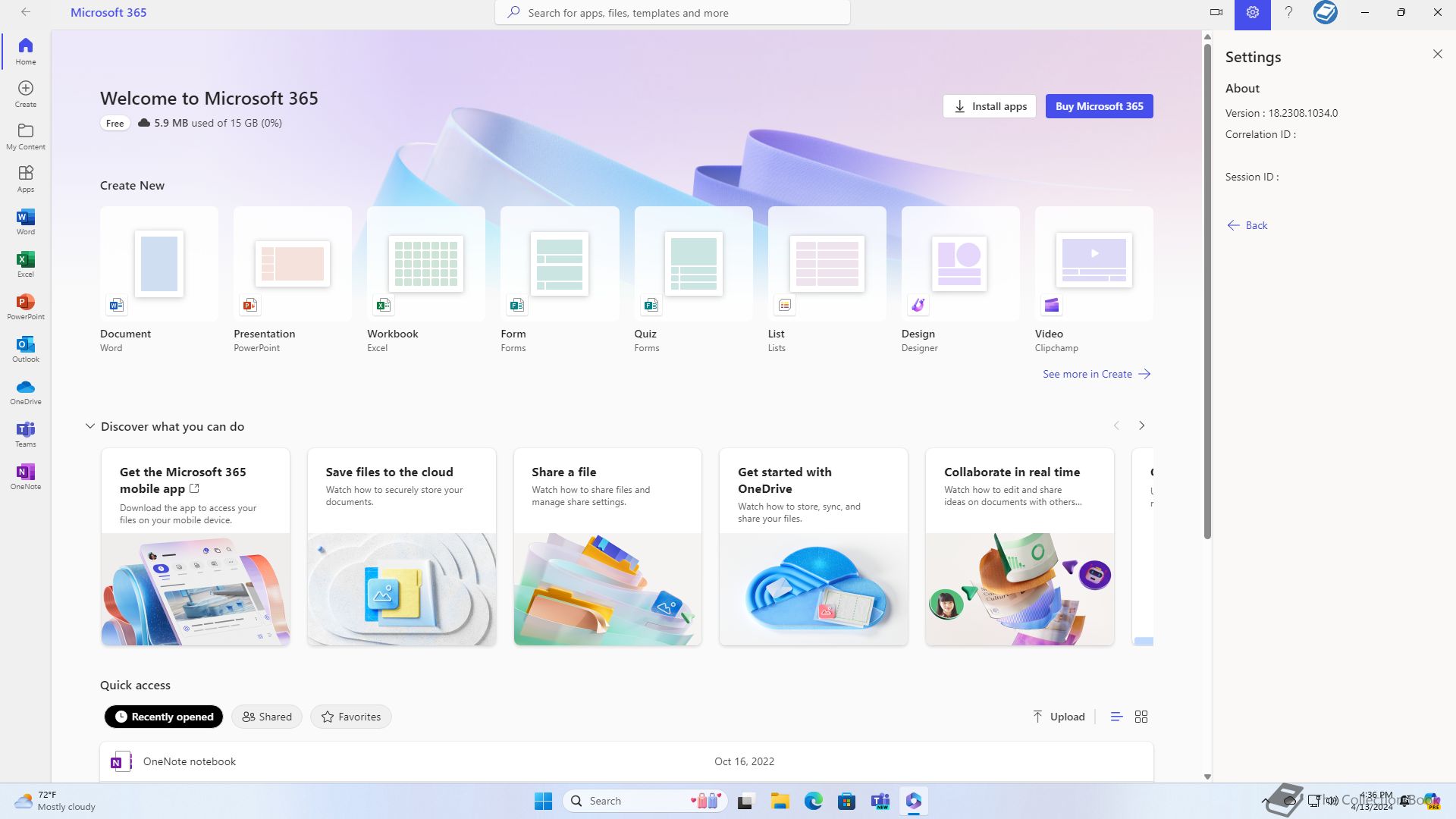Click the taskbar Search box
This screenshot has height=819, width=1456.
point(646,801)
